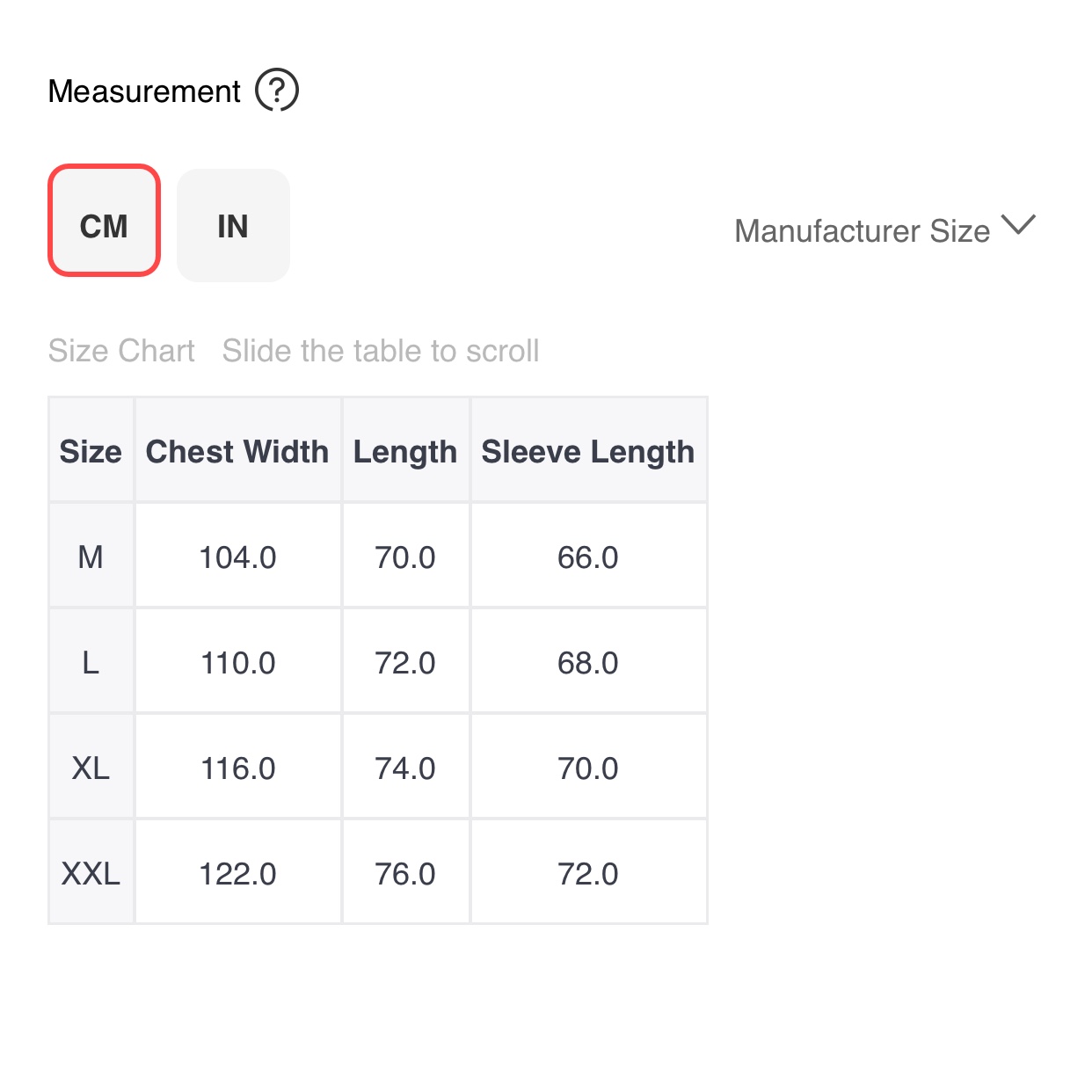
Task: Click the Sleeve Length column header
Action: point(587,451)
